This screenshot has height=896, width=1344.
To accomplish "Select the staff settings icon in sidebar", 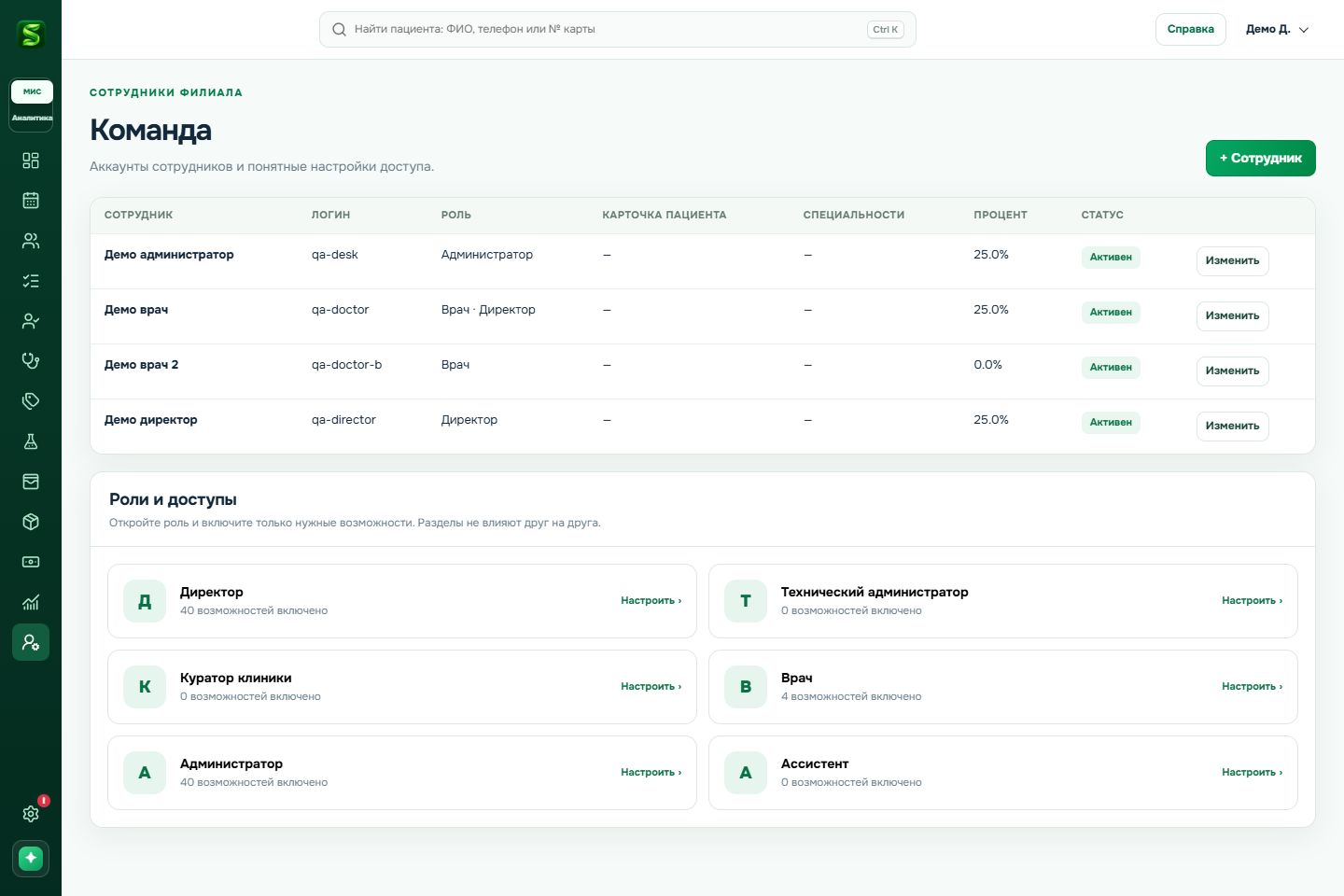I will click(31, 642).
